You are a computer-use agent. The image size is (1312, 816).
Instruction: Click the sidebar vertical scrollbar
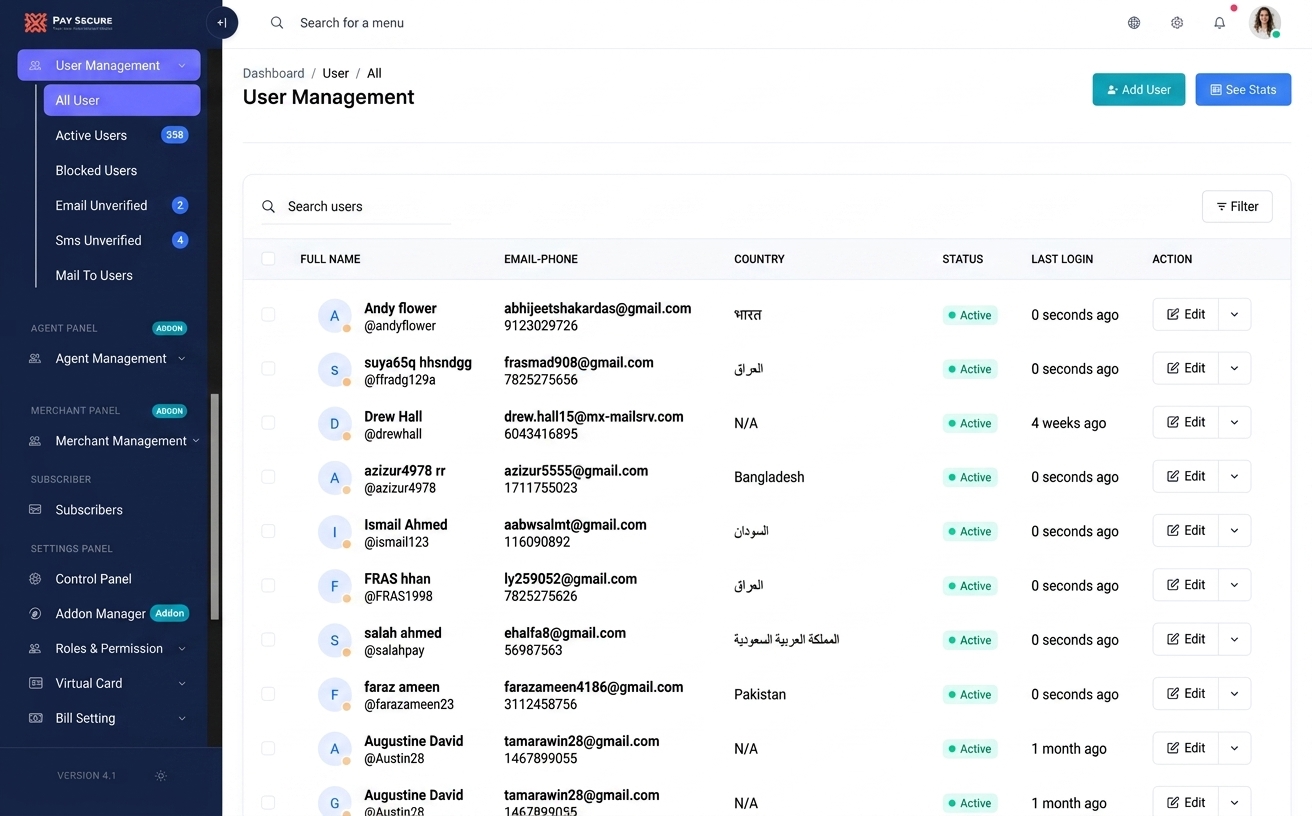(215, 507)
